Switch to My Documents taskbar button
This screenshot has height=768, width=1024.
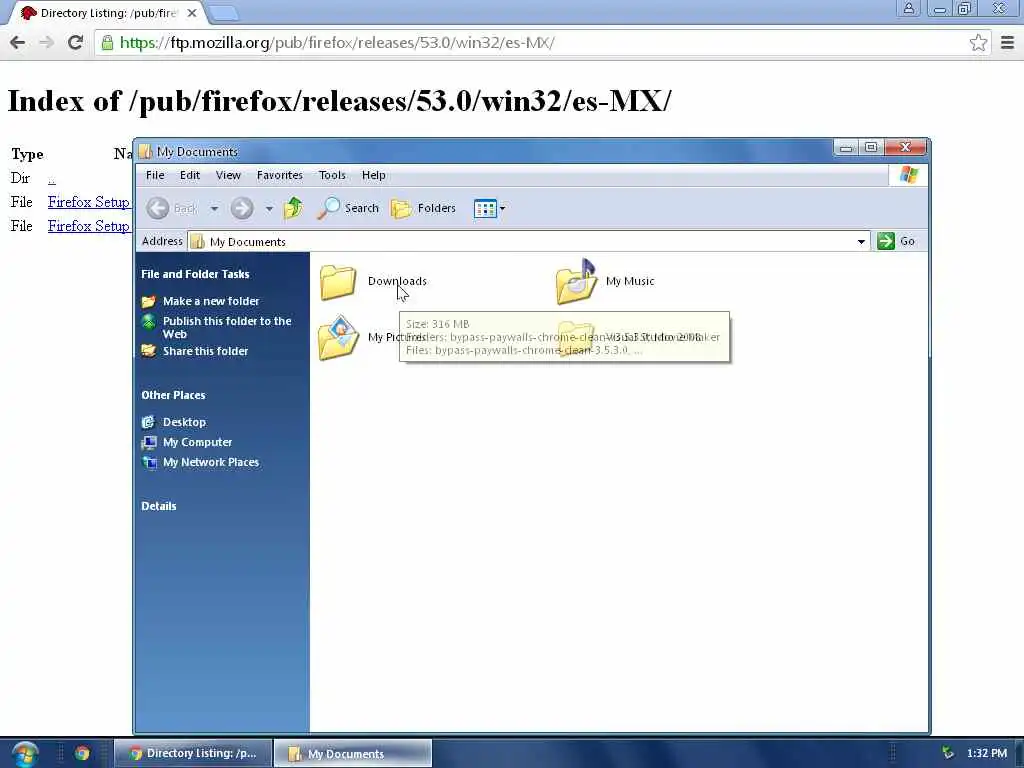click(x=353, y=754)
